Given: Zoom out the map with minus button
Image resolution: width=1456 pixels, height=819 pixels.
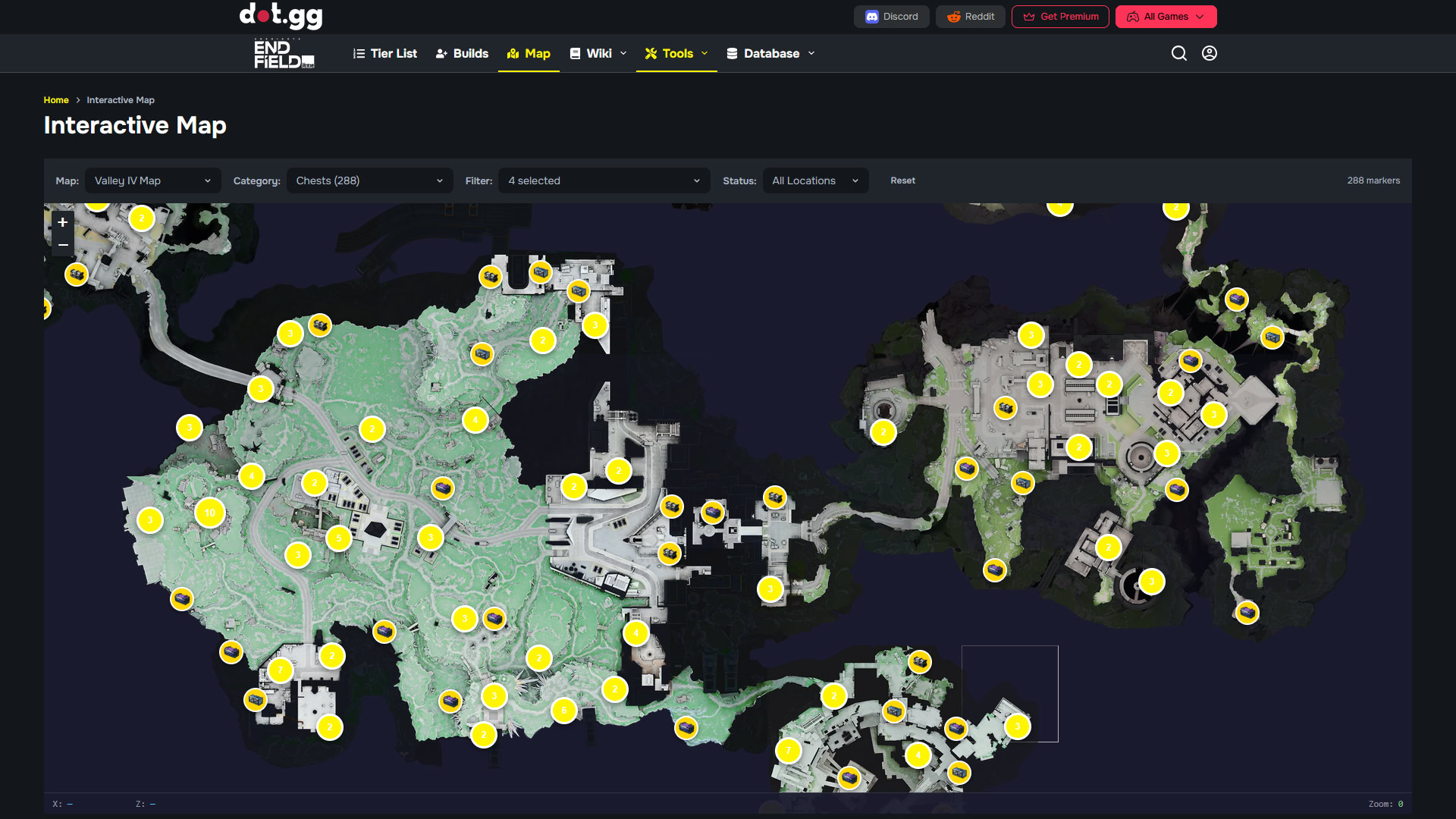Looking at the screenshot, I should click(x=63, y=245).
